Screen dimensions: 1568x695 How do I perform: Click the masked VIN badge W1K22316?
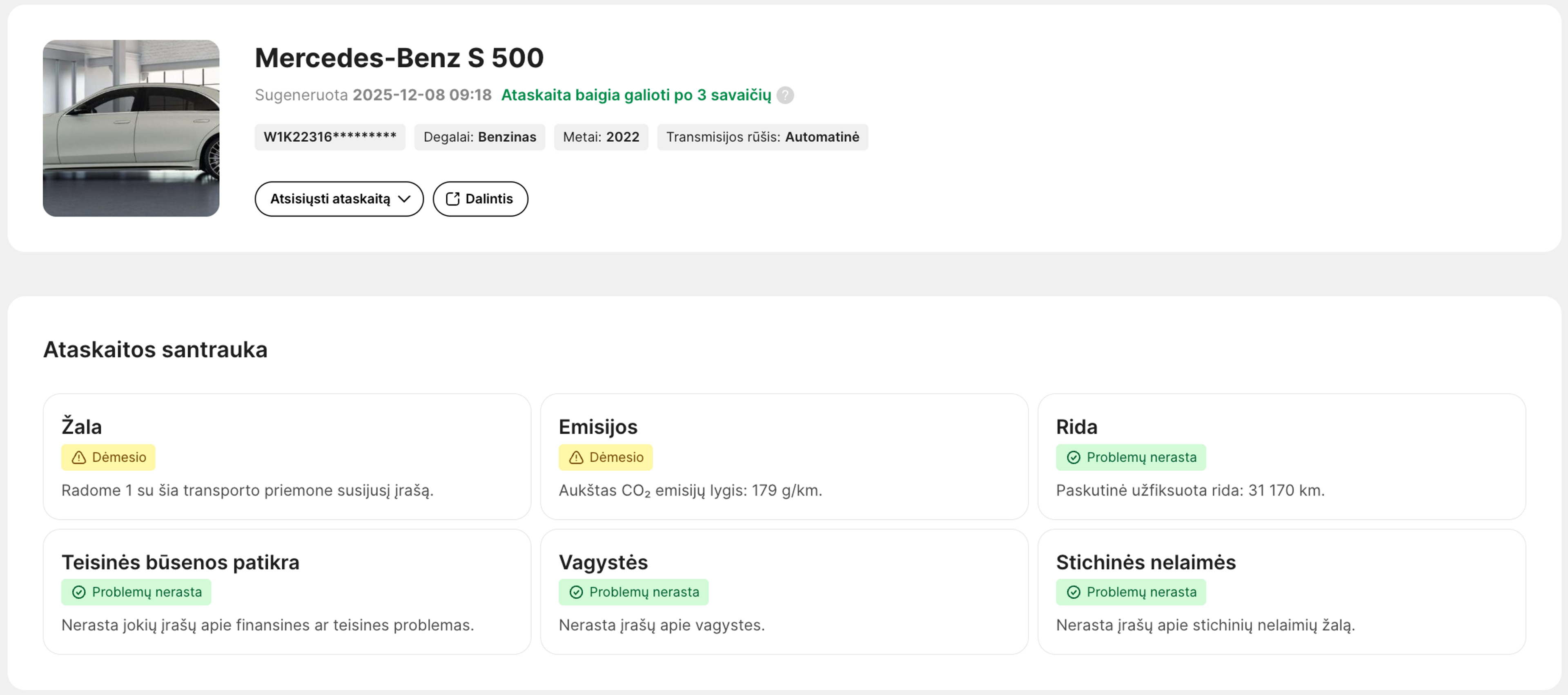330,137
